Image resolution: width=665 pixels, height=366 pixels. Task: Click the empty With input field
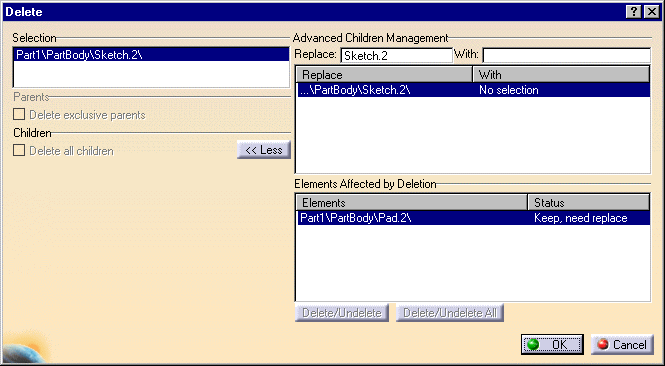click(567, 56)
